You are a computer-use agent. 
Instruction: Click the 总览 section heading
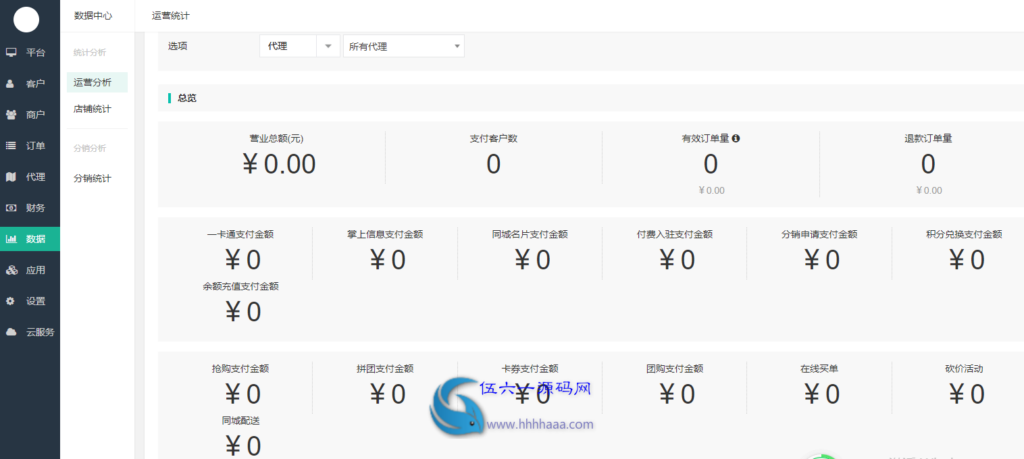(x=187, y=98)
